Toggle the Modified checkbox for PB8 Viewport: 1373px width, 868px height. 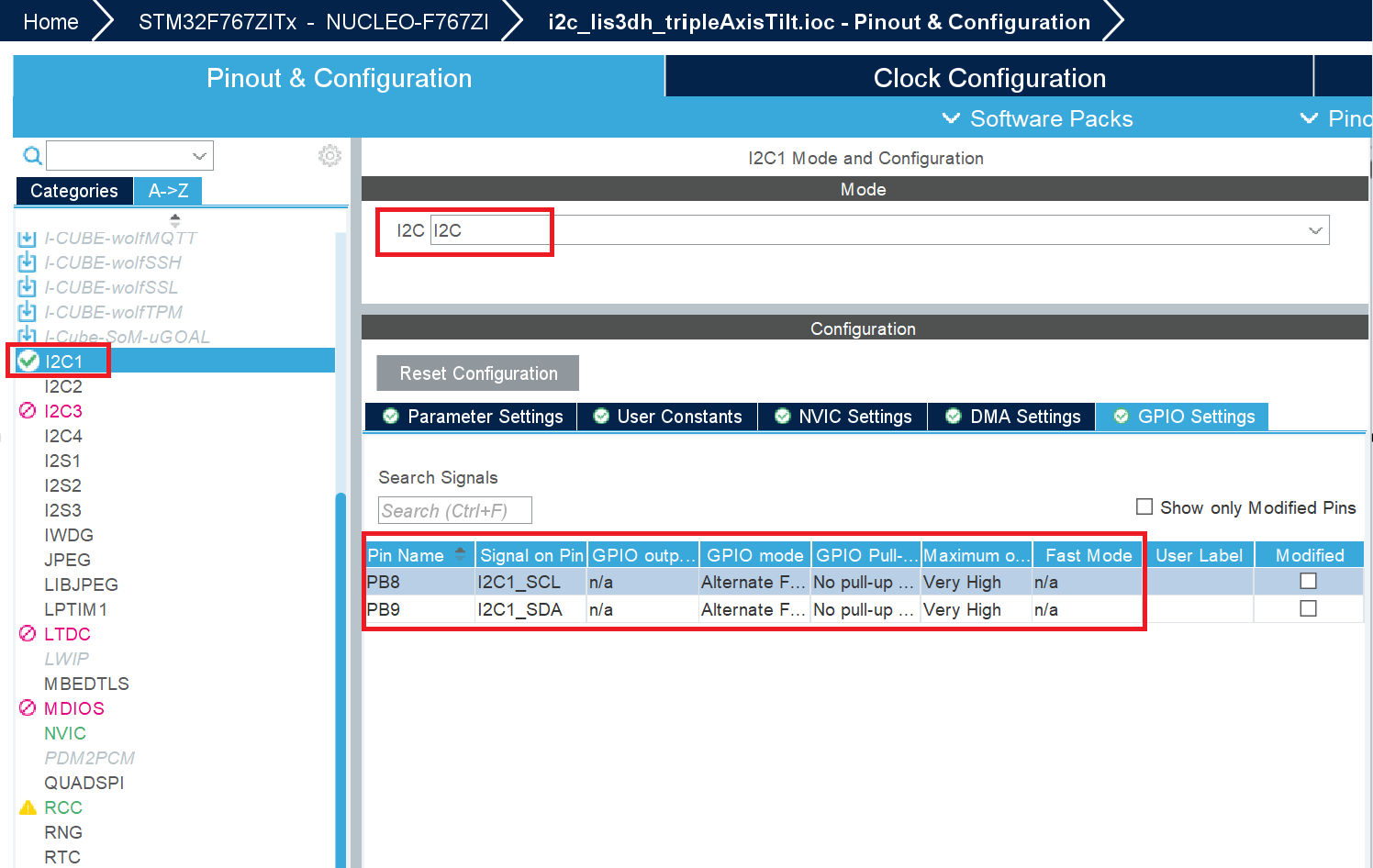[1308, 581]
